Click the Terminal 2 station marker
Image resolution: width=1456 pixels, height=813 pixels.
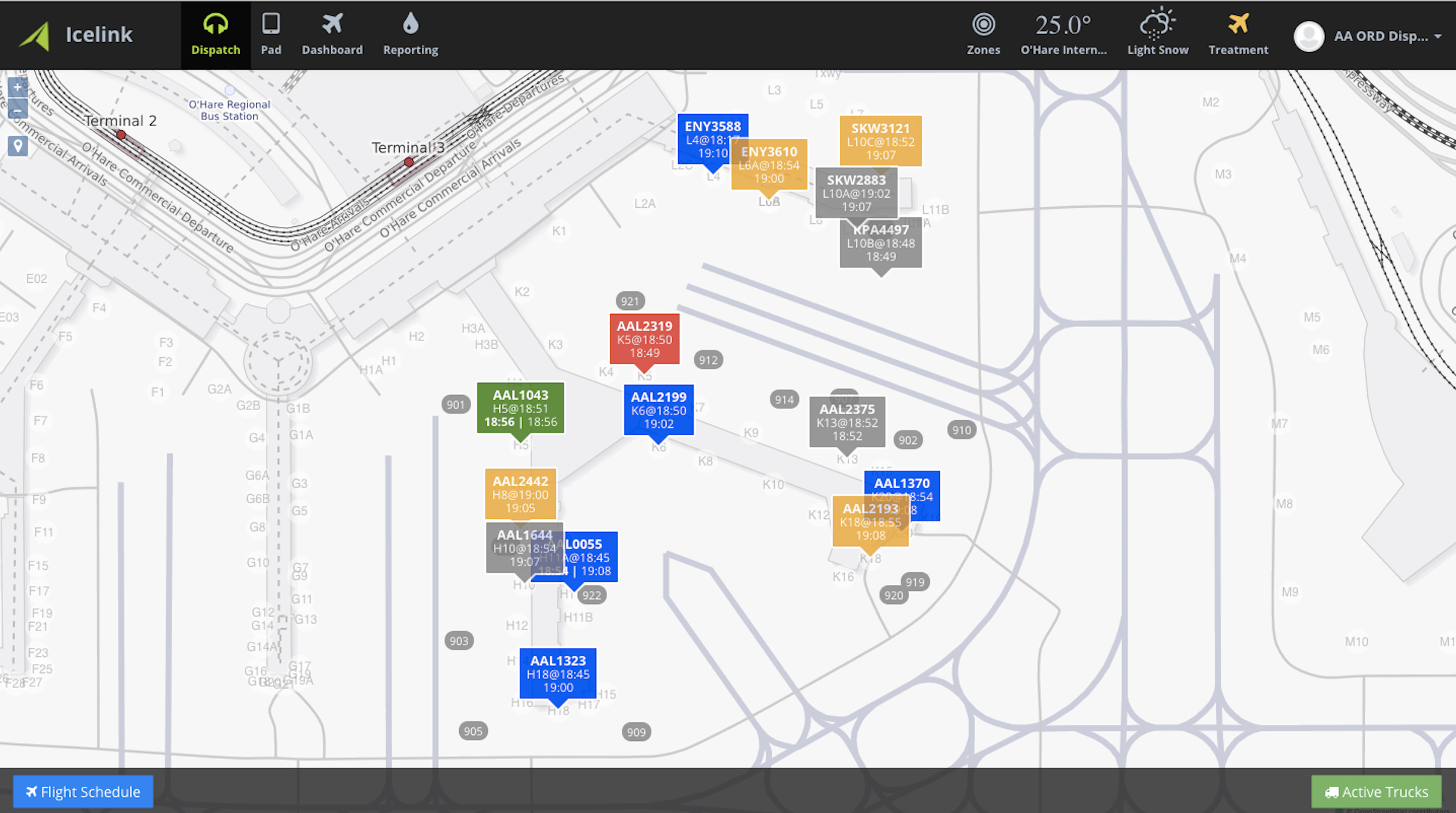(x=121, y=135)
